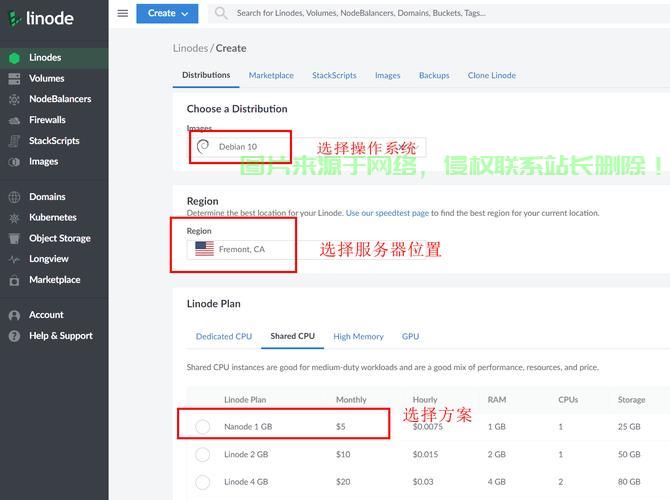Click the CPUs column header
Screen dimensions: 670x500
pos(568,400)
